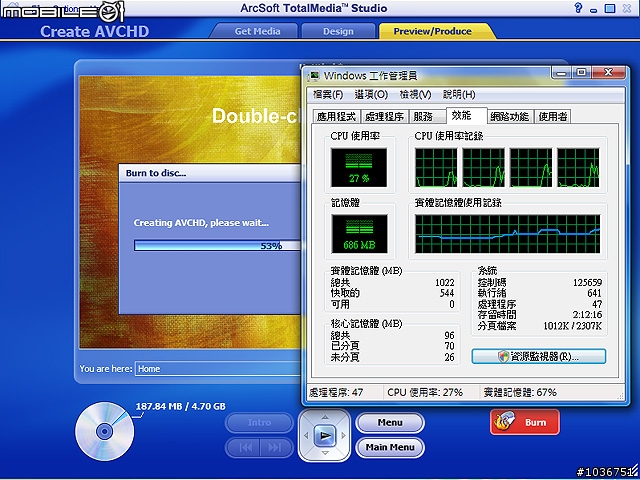Image resolution: width=640 pixels, height=480 pixels.
Task: Minimize the Windows Task Manager window
Action: [x=562, y=73]
